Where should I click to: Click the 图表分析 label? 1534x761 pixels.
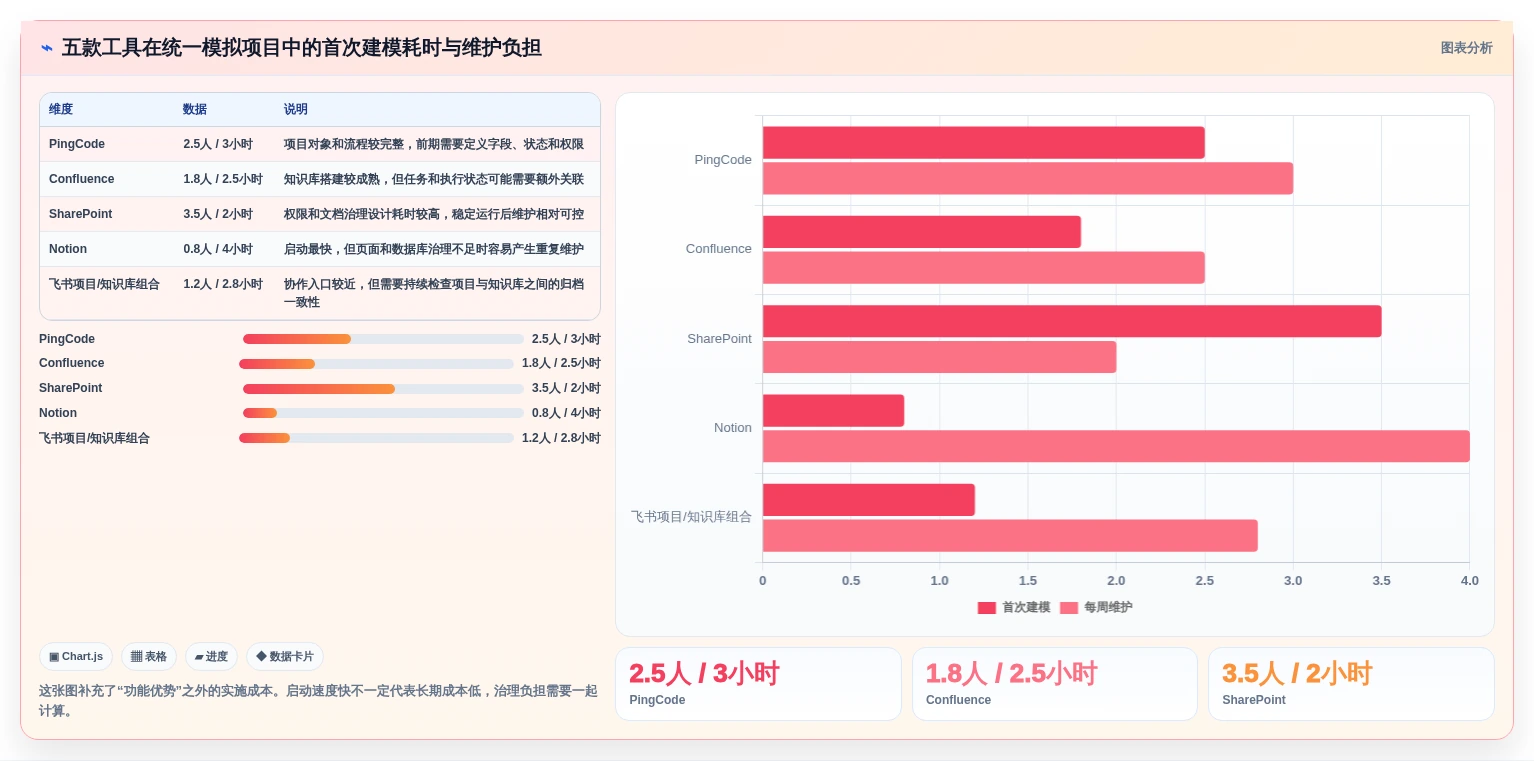pos(1466,48)
